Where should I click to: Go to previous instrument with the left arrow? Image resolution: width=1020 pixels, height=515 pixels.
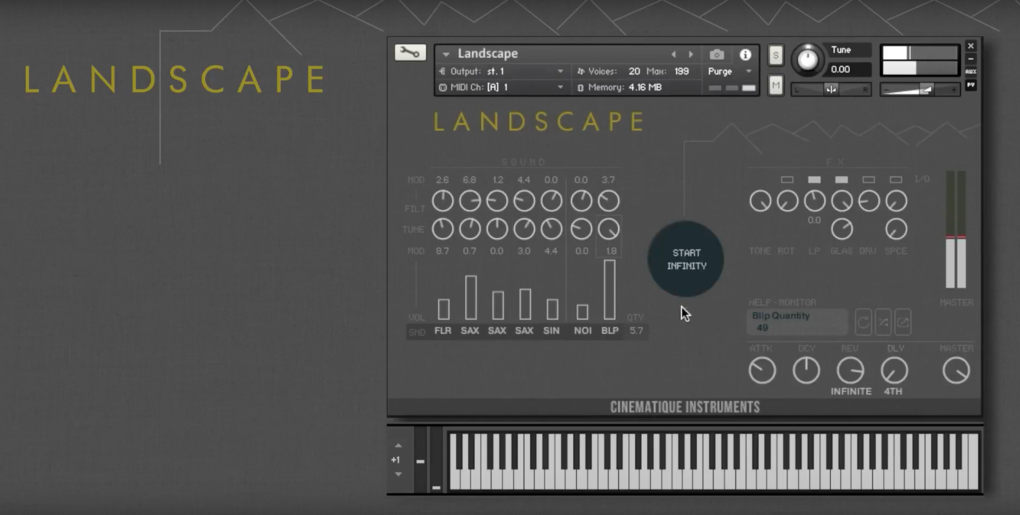(673, 55)
